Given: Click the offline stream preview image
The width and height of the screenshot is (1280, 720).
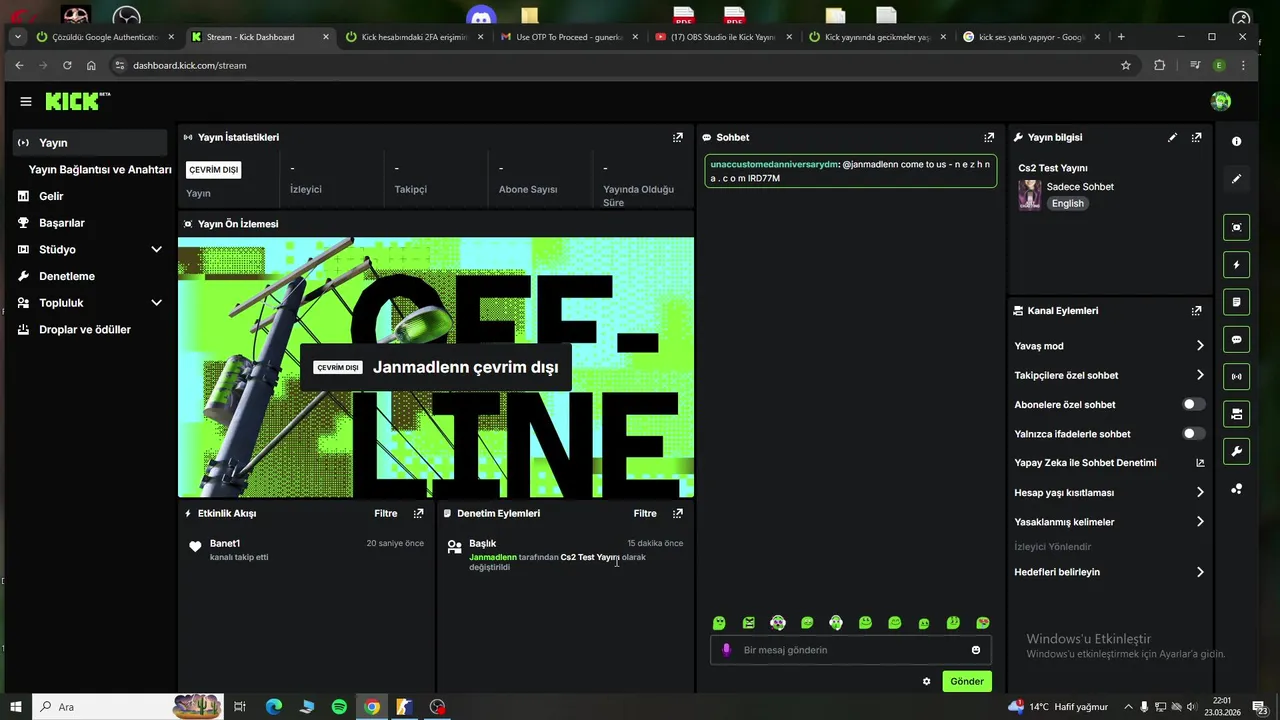Looking at the screenshot, I should [x=436, y=367].
